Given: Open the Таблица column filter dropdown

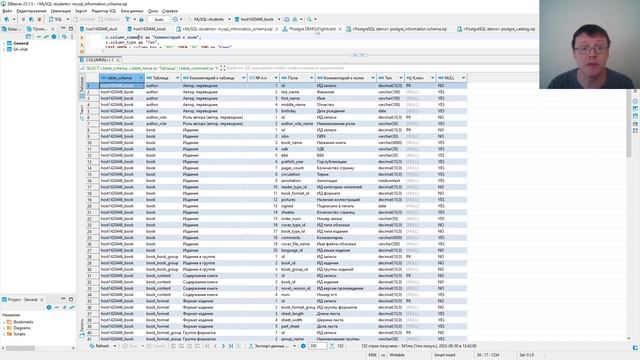Looking at the screenshot, I should (178, 78).
